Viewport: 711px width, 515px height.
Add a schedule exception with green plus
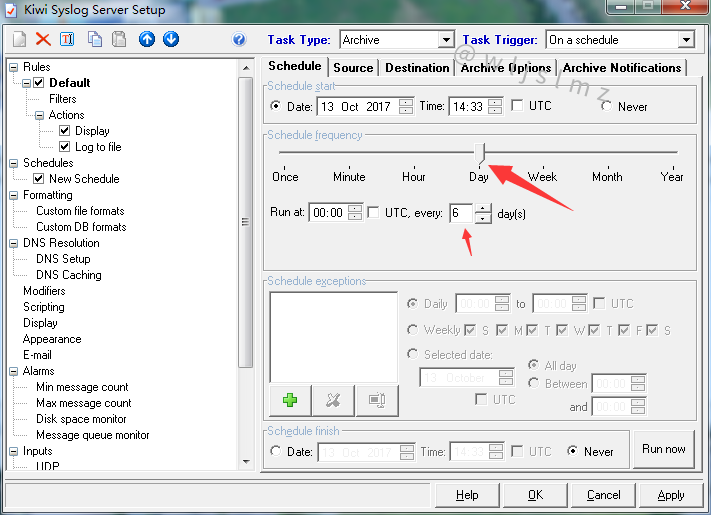290,400
